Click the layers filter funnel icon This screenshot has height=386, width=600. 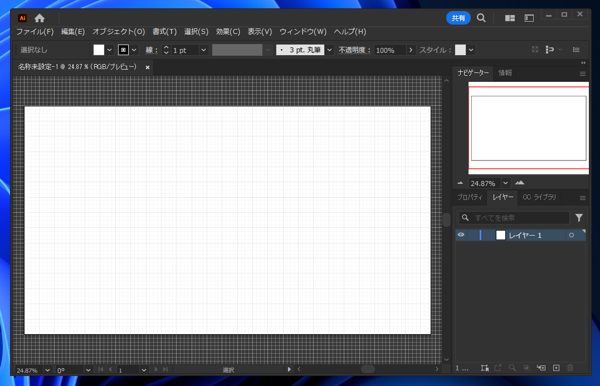point(579,218)
